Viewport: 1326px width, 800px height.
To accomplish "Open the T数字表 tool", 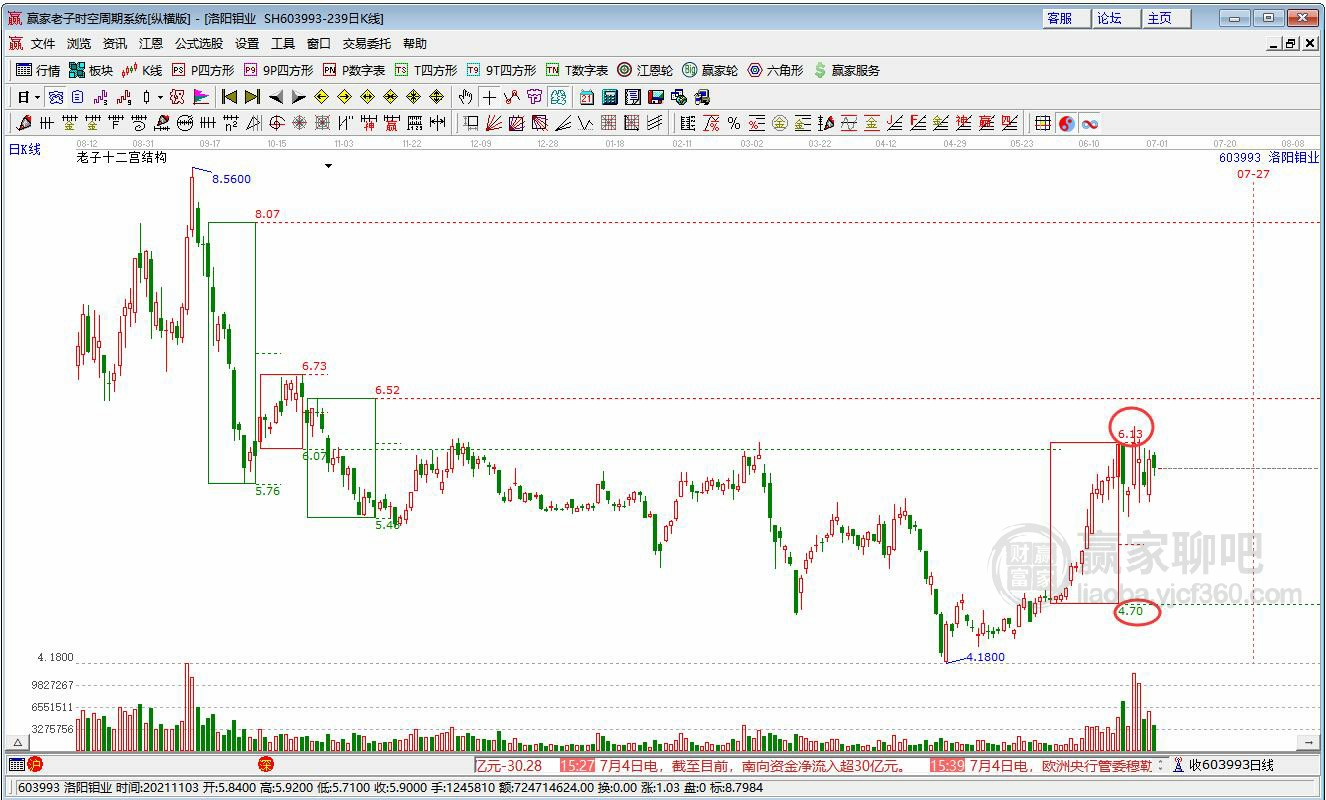I will (577, 70).
